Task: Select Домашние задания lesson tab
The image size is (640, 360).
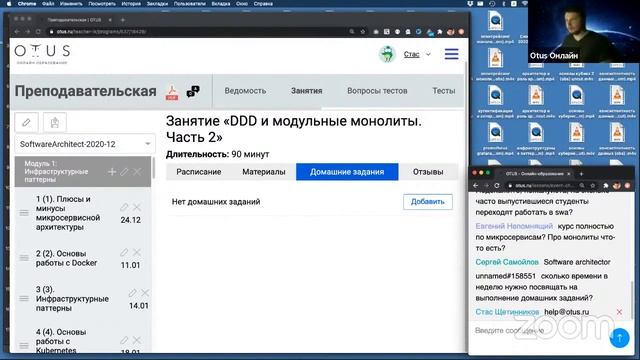Action: click(347, 172)
